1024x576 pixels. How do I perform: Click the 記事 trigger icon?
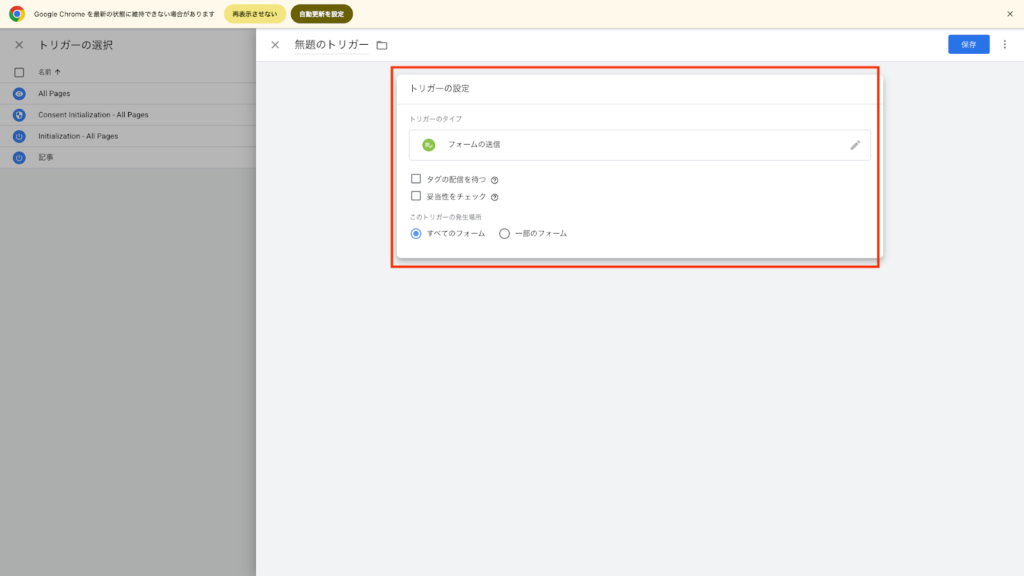coord(19,158)
